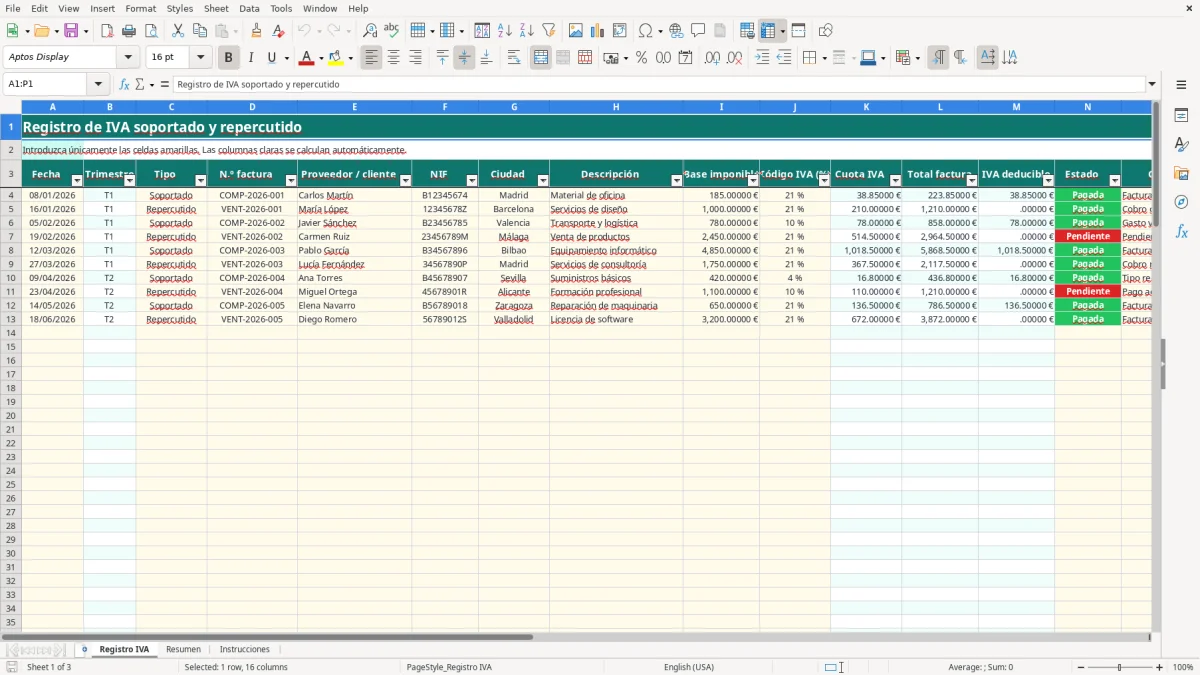Toggle Center Horizontally alignment
The height and width of the screenshot is (675, 1200).
point(393,58)
